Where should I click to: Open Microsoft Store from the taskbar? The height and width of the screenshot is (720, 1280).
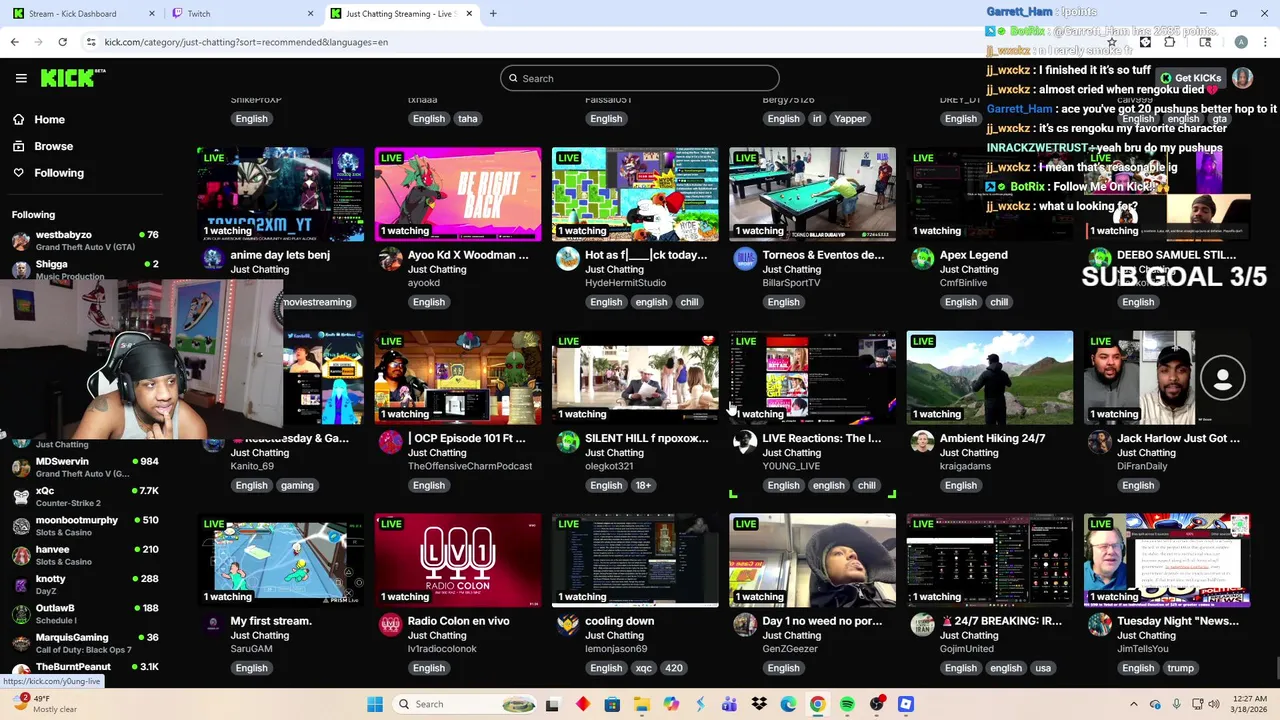point(612,704)
